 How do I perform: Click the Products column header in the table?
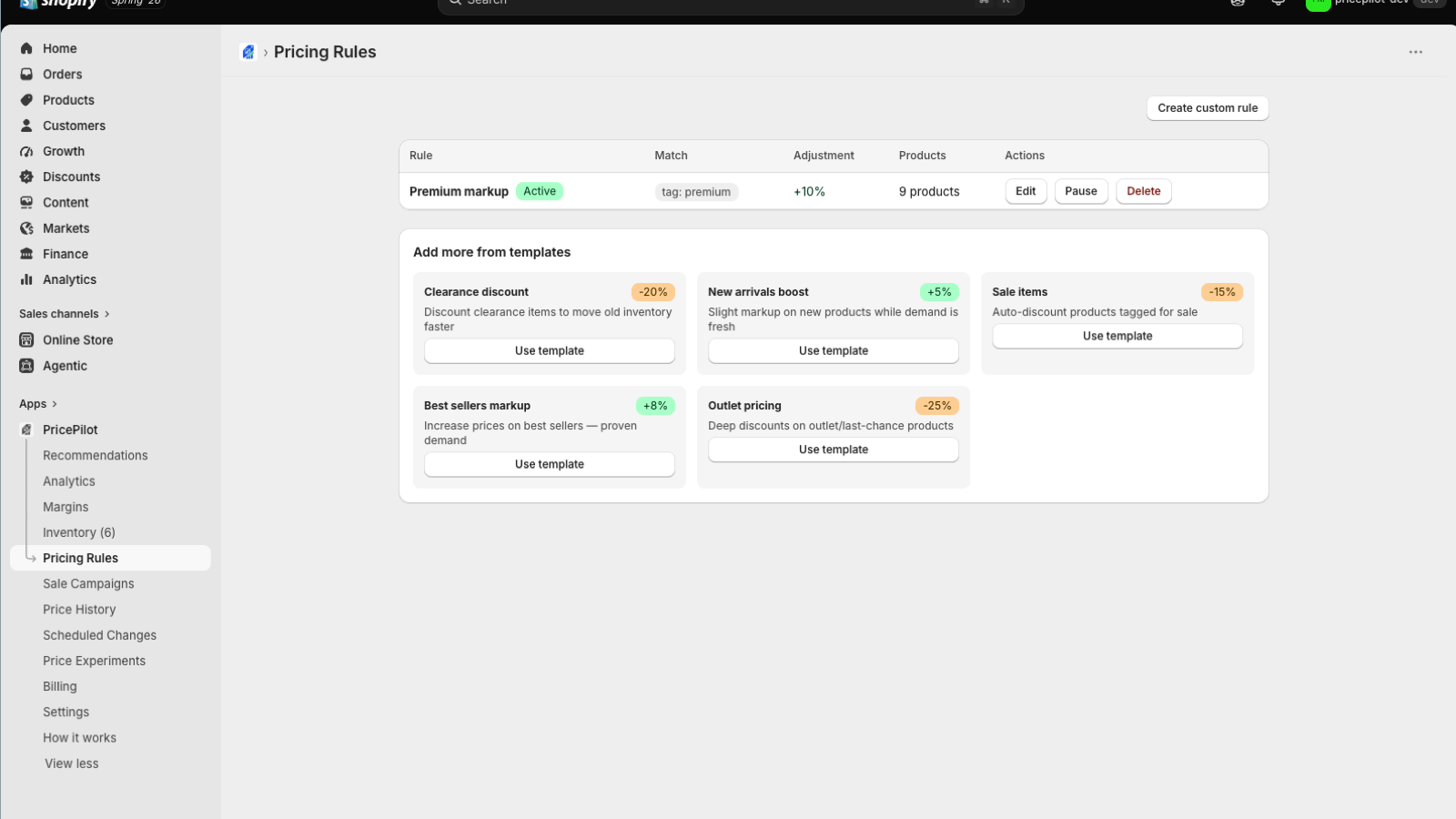922,156
